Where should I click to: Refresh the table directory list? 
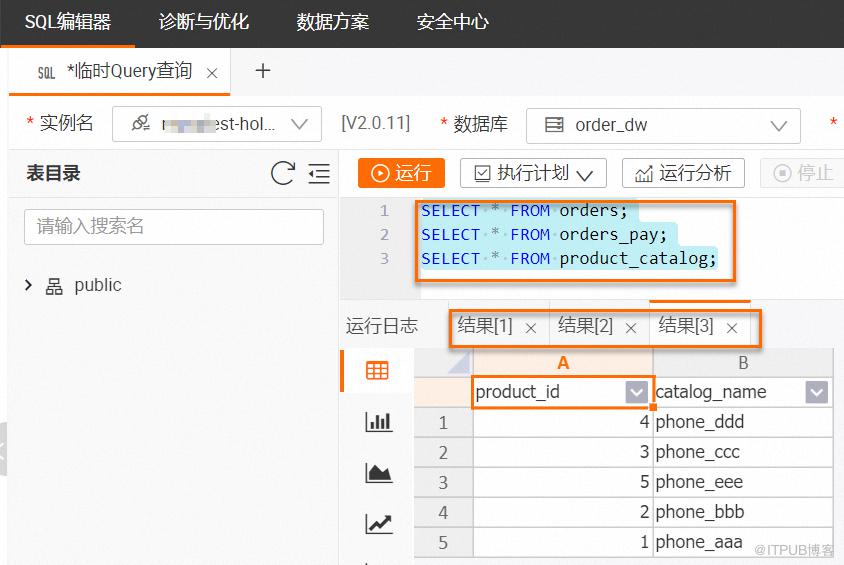[283, 173]
